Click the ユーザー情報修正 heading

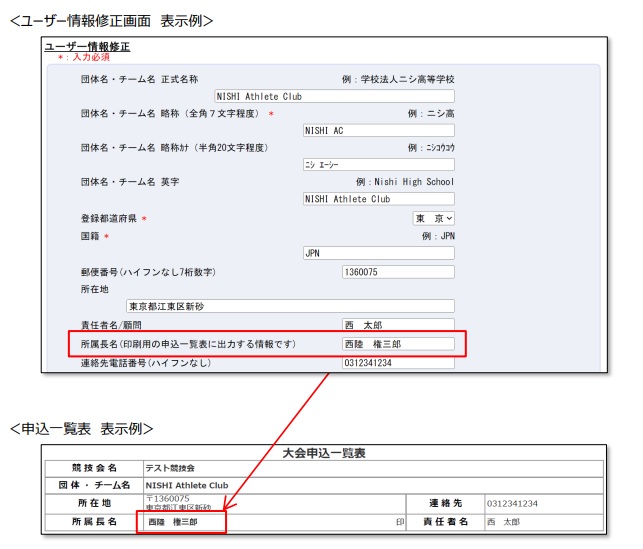(x=87, y=46)
